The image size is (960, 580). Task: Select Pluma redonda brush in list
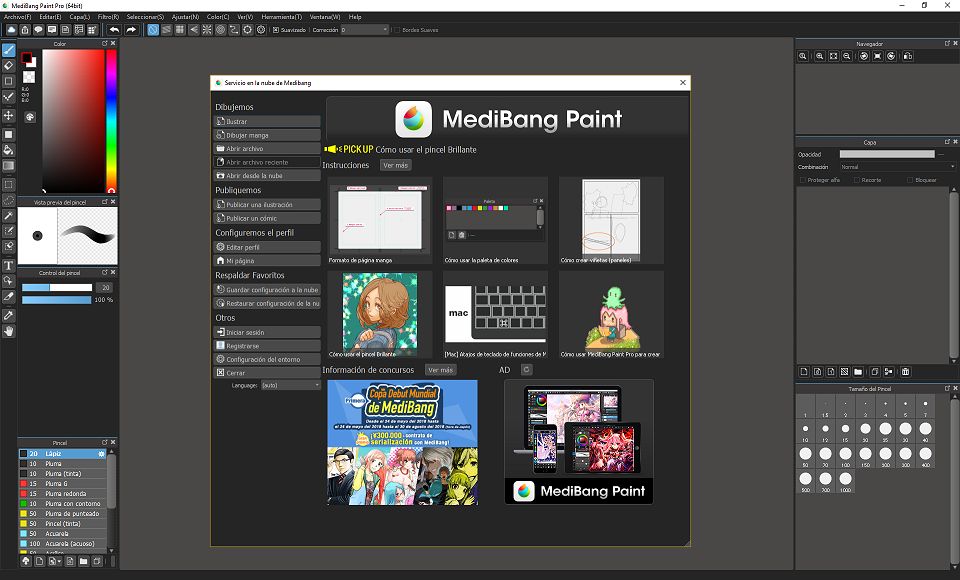tap(62, 494)
